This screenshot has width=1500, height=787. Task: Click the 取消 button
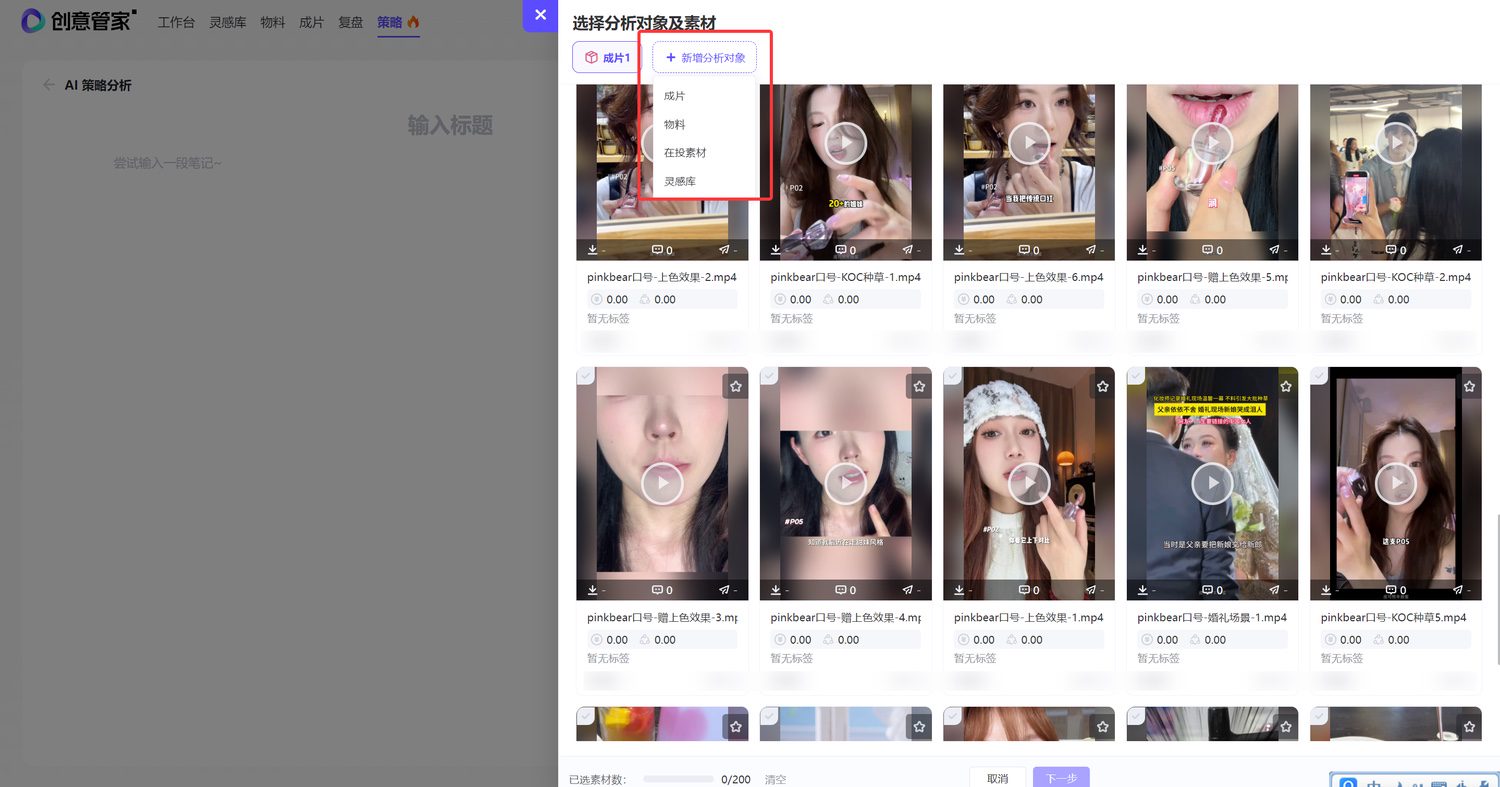[x=997, y=778]
